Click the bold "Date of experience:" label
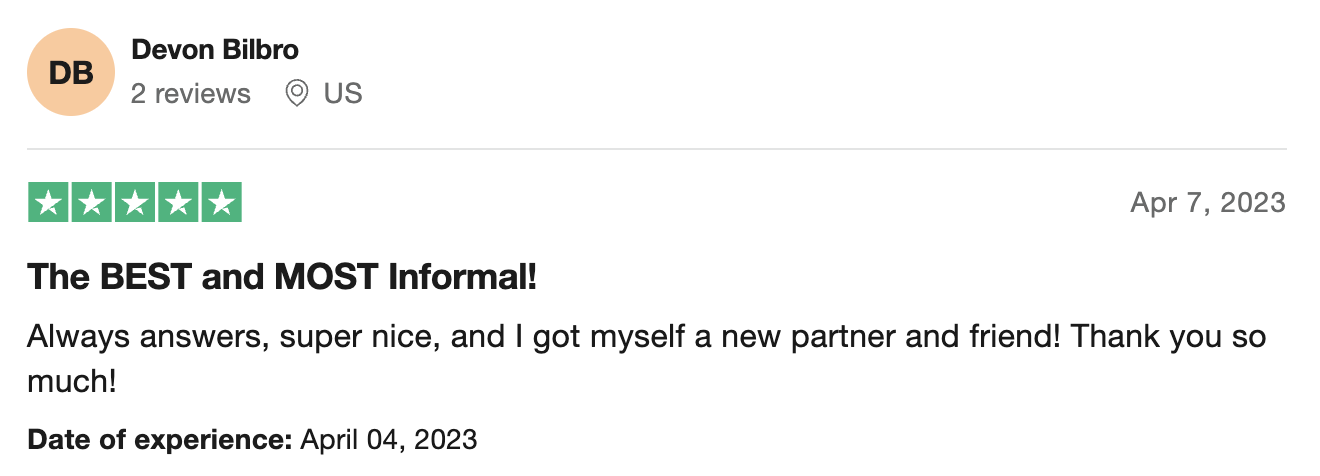 pos(160,439)
